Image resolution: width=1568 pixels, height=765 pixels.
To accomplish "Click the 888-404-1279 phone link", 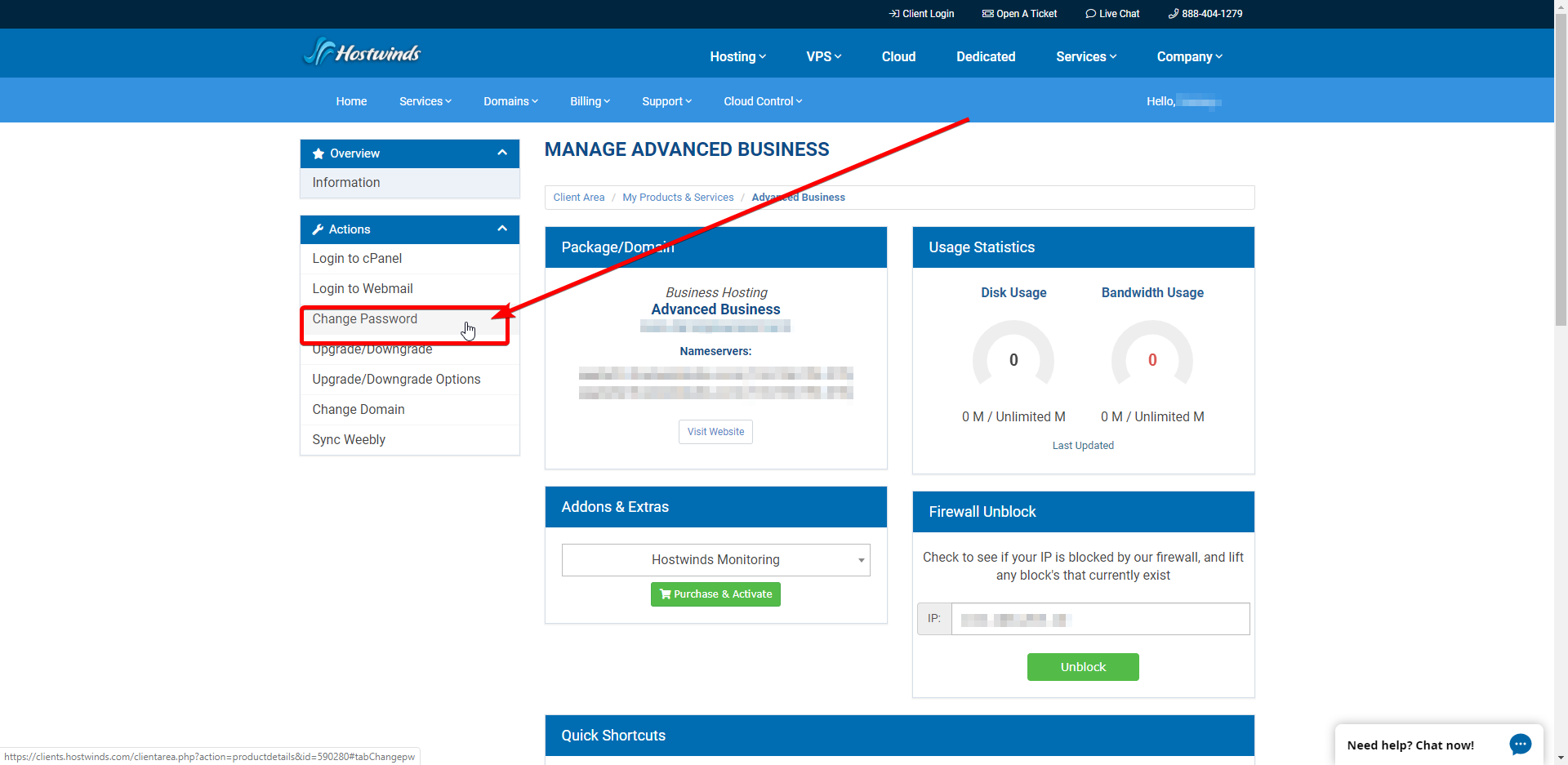I will (x=1205, y=14).
